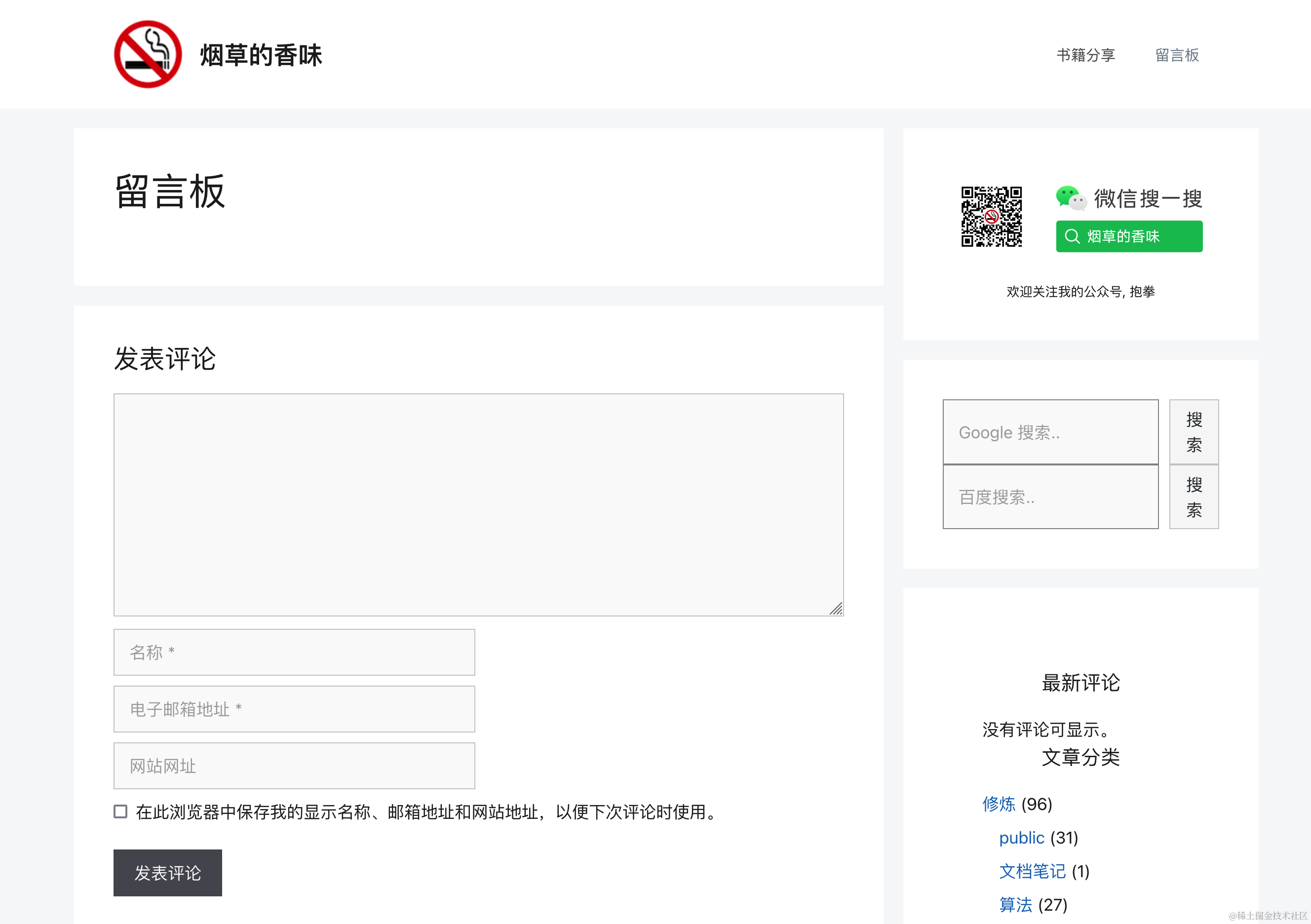Click the 烟草的香味 site title link
1311x924 pixels.
tap(261, 55)
